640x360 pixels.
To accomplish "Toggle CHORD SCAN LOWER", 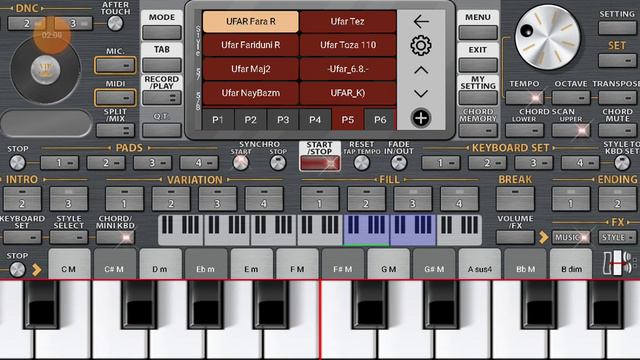I will point(524,131).
